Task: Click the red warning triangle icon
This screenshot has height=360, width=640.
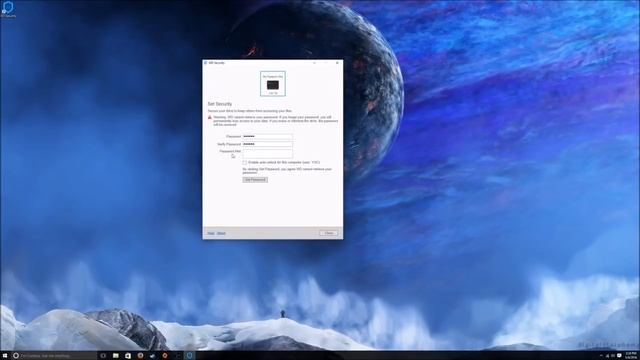Action: click(210, 118)
